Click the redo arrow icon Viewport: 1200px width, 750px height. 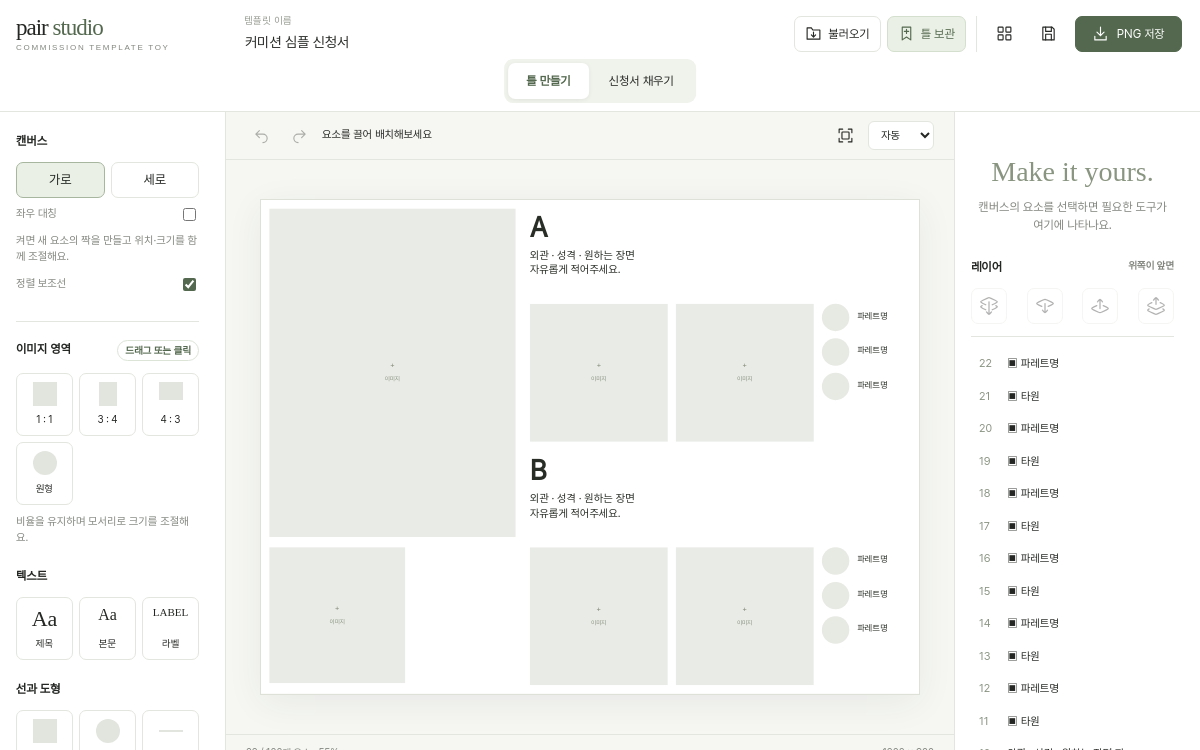(x=299, y=136)
